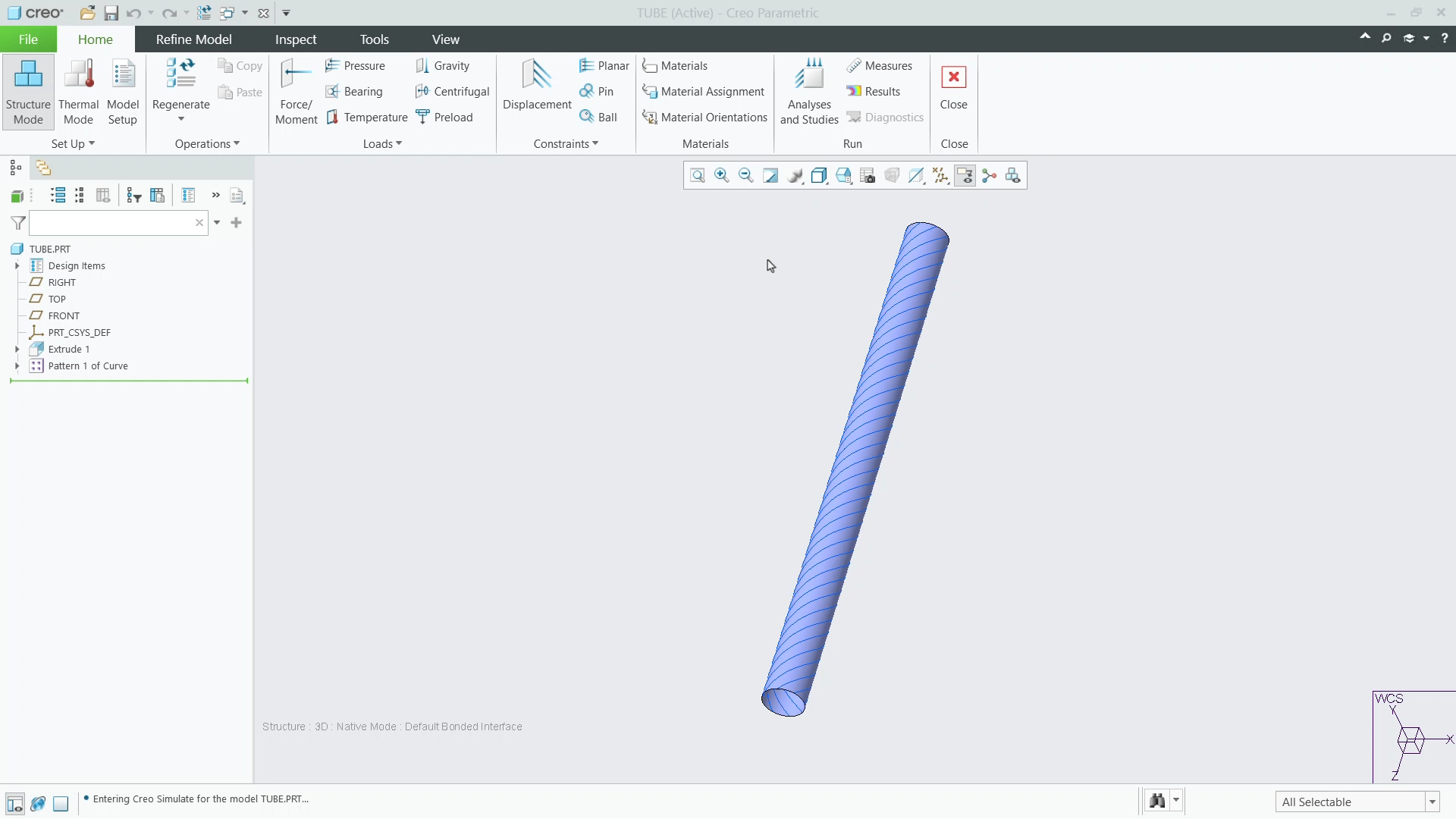Viewport: 1456px width, 819px height.
Task: Open Analyses and Studies
Action: 809,92
